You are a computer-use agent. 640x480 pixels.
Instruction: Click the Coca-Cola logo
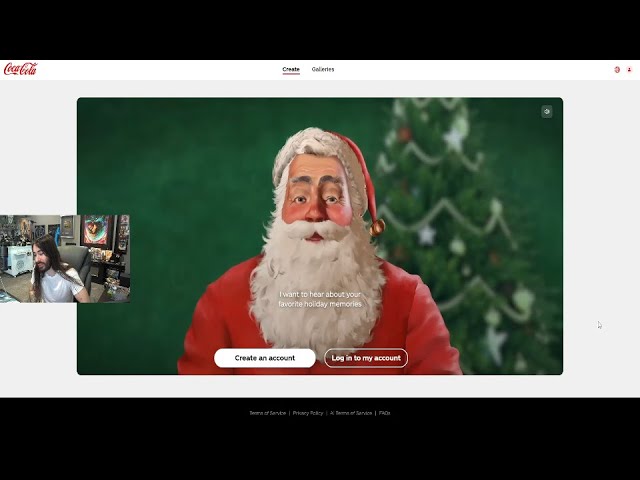click(x=20, y=69)
